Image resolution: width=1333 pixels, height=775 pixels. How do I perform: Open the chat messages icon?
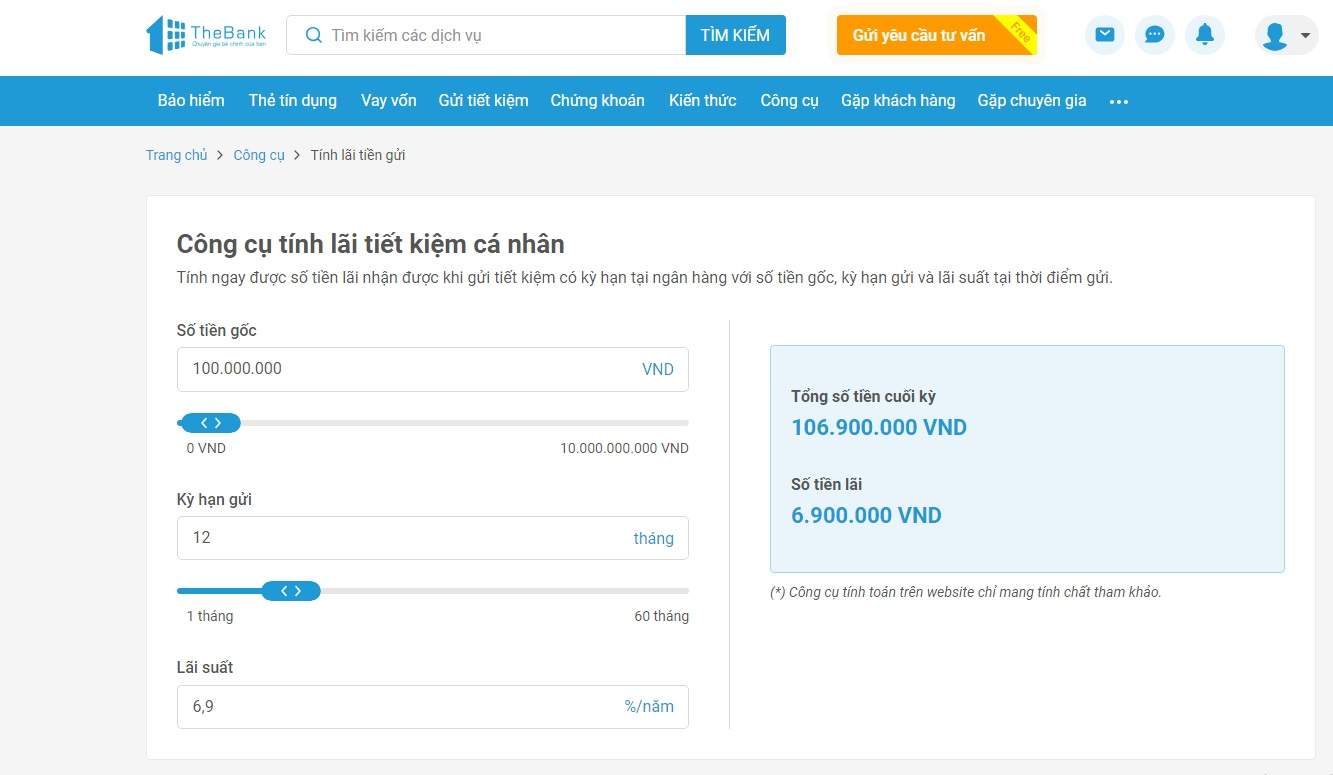point(1154,35)
